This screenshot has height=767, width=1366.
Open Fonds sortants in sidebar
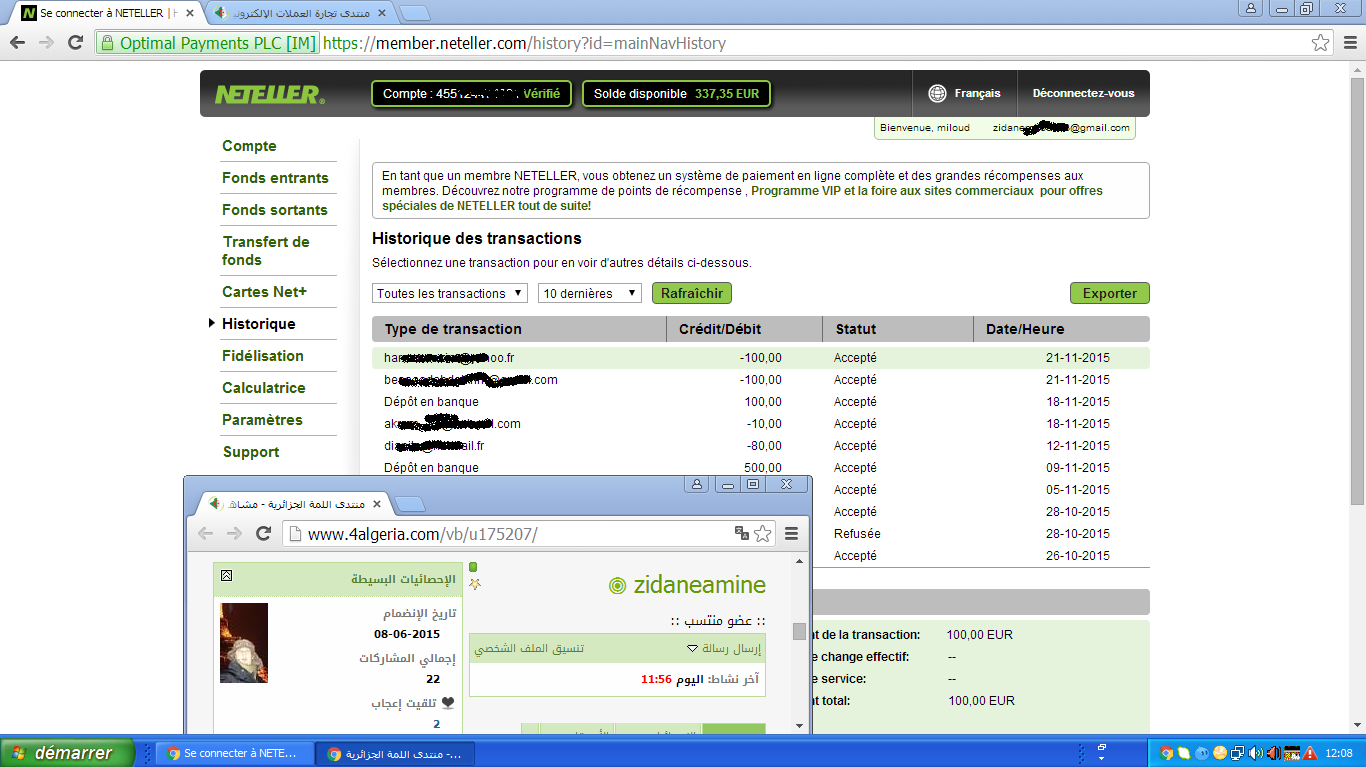pos(275,210)
